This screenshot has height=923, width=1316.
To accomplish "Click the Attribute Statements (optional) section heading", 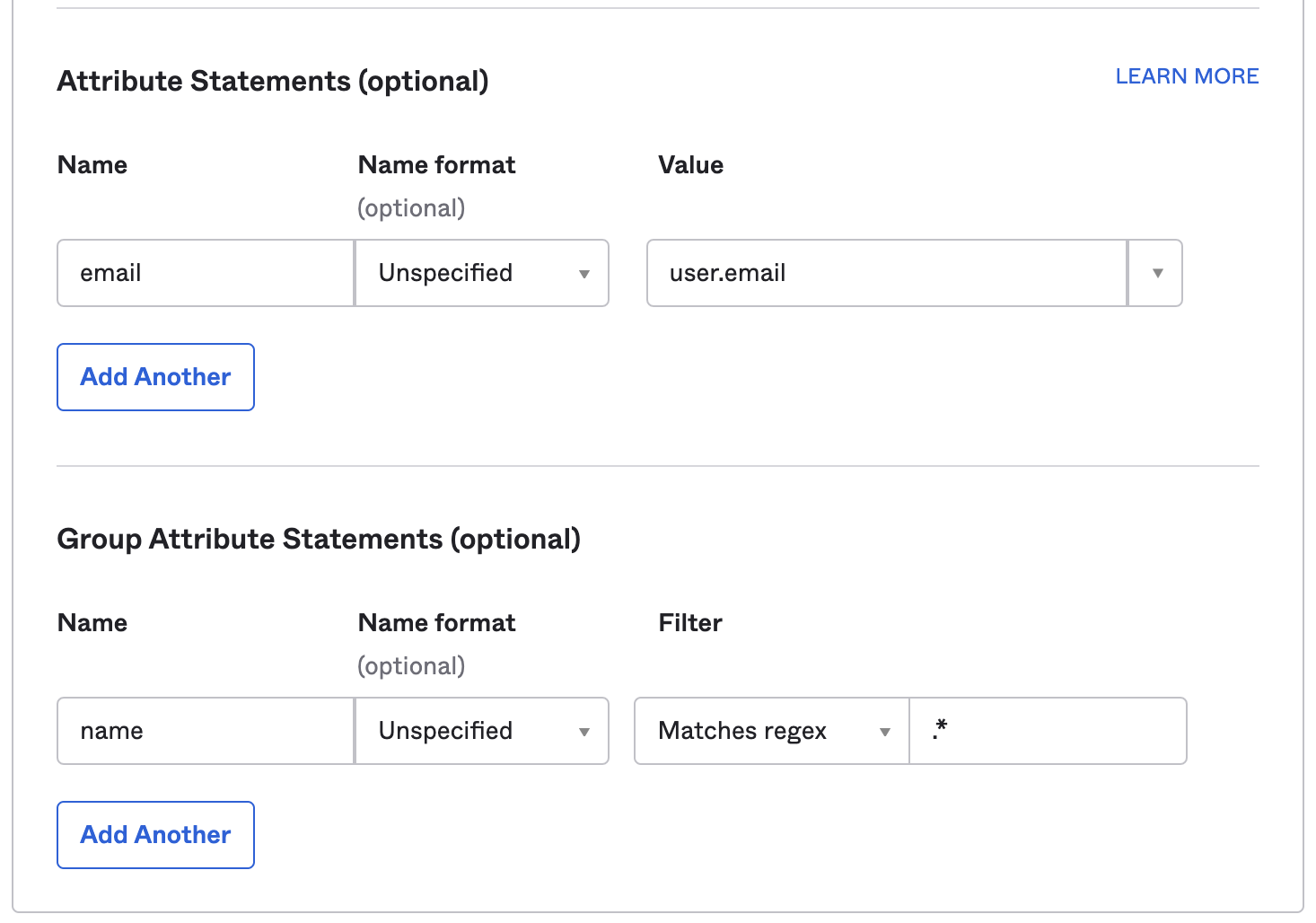I will click(272, 81).
